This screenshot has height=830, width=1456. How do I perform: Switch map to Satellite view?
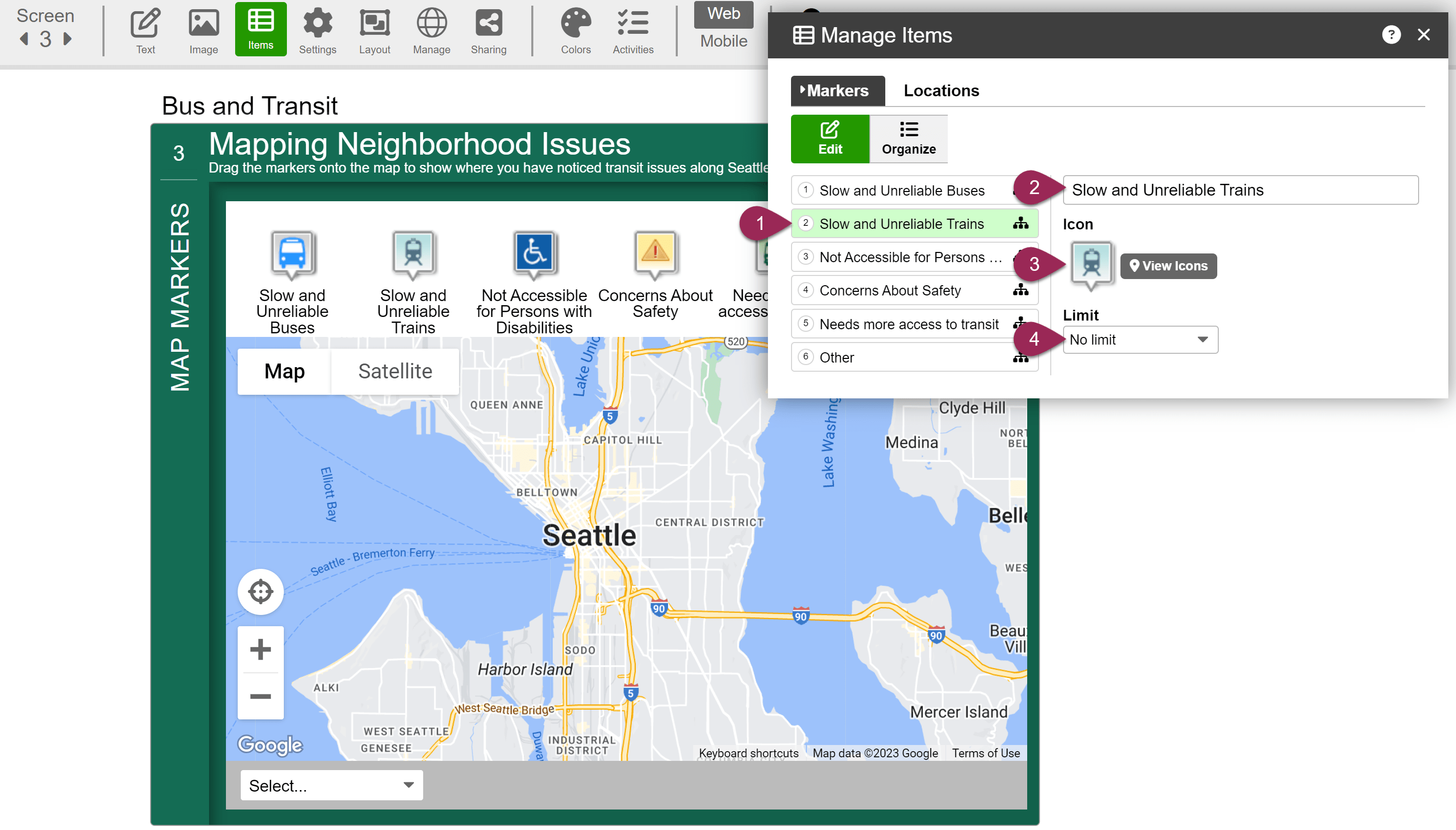[x=394, y=371]
